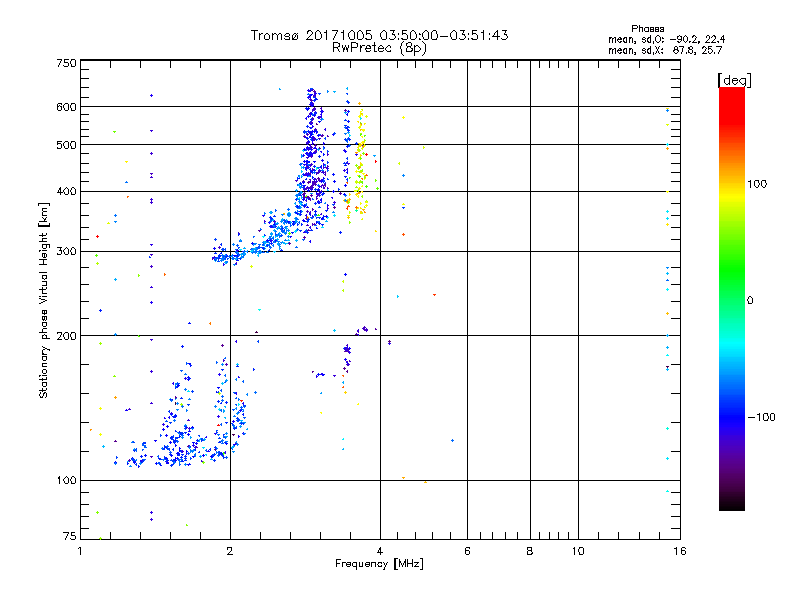This screenshot has width=800, height=600.
Task: Click the x-axis tick label '10'
Action: pyautogui.click(x=578, y=551)
